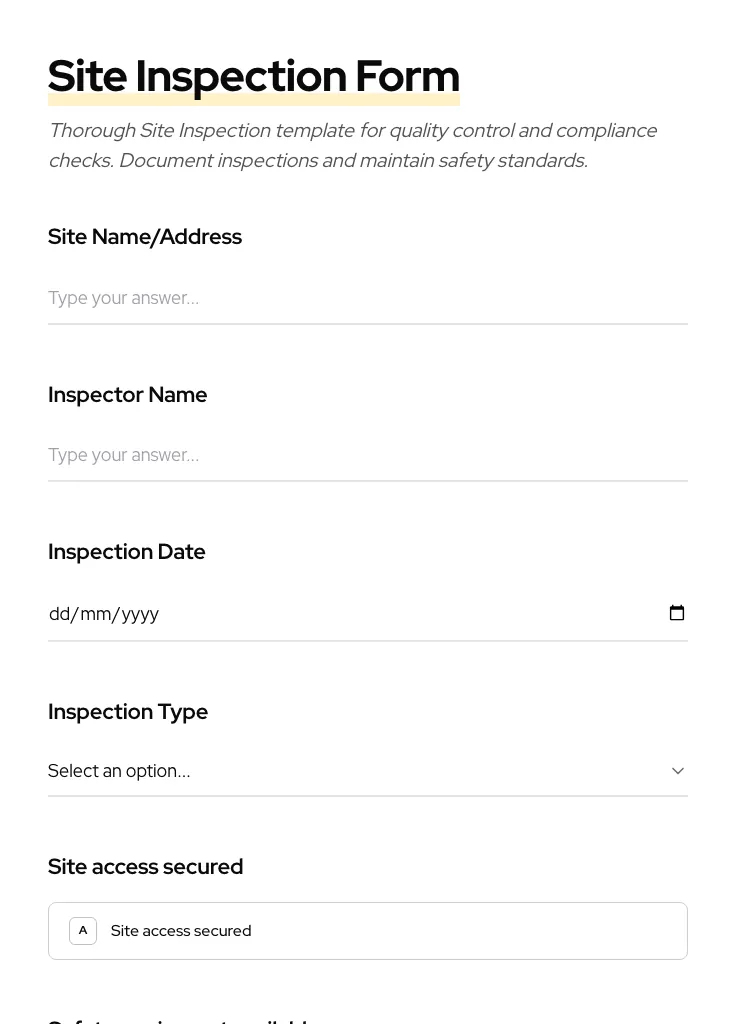Click the bold "Site access secured" question heading
736x1024 pixels.
(x=146, y=867)
